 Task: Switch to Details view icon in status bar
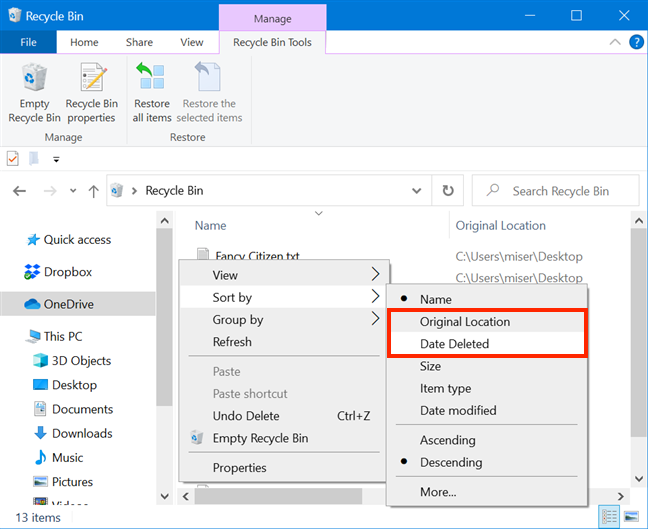609,517
